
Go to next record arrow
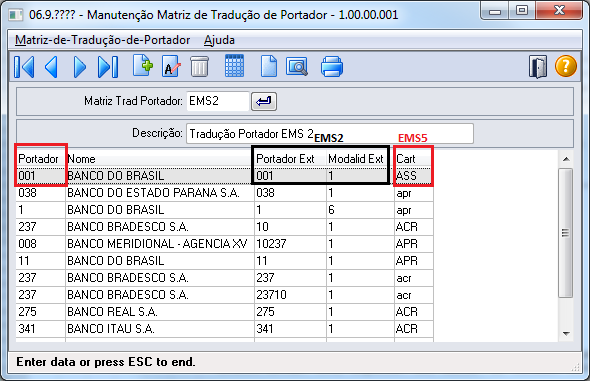[x=79, y=67]
